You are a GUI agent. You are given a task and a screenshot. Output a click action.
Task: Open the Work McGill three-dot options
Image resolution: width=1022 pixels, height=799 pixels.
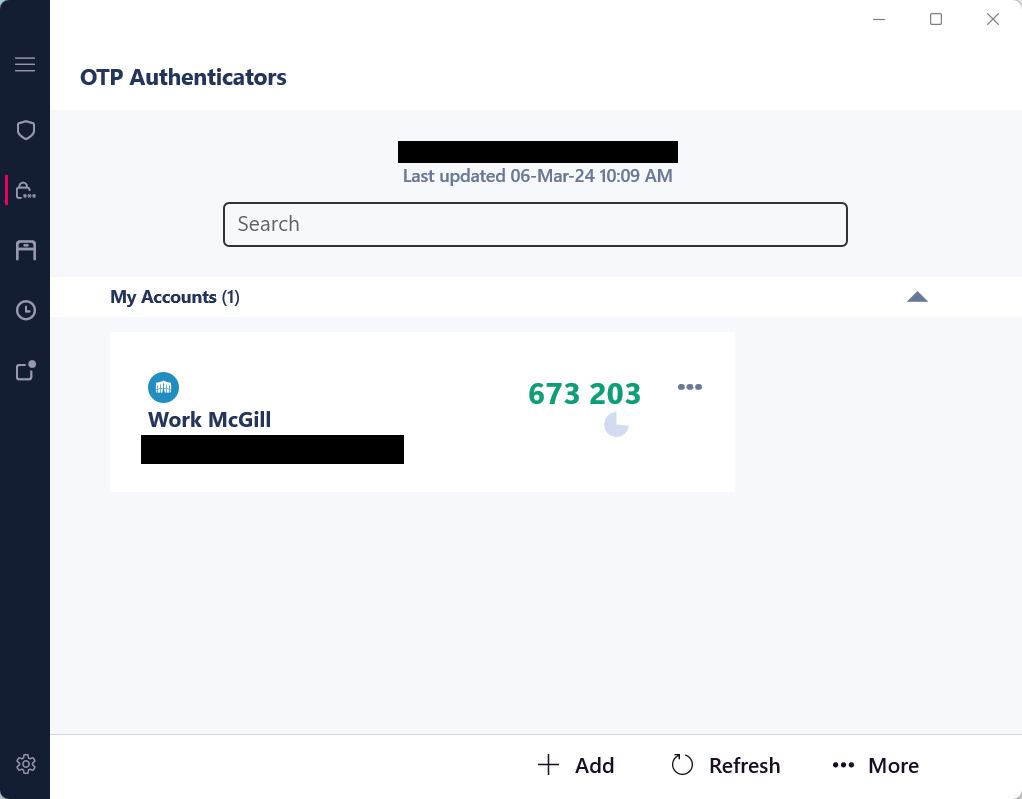tap(690, 388)
